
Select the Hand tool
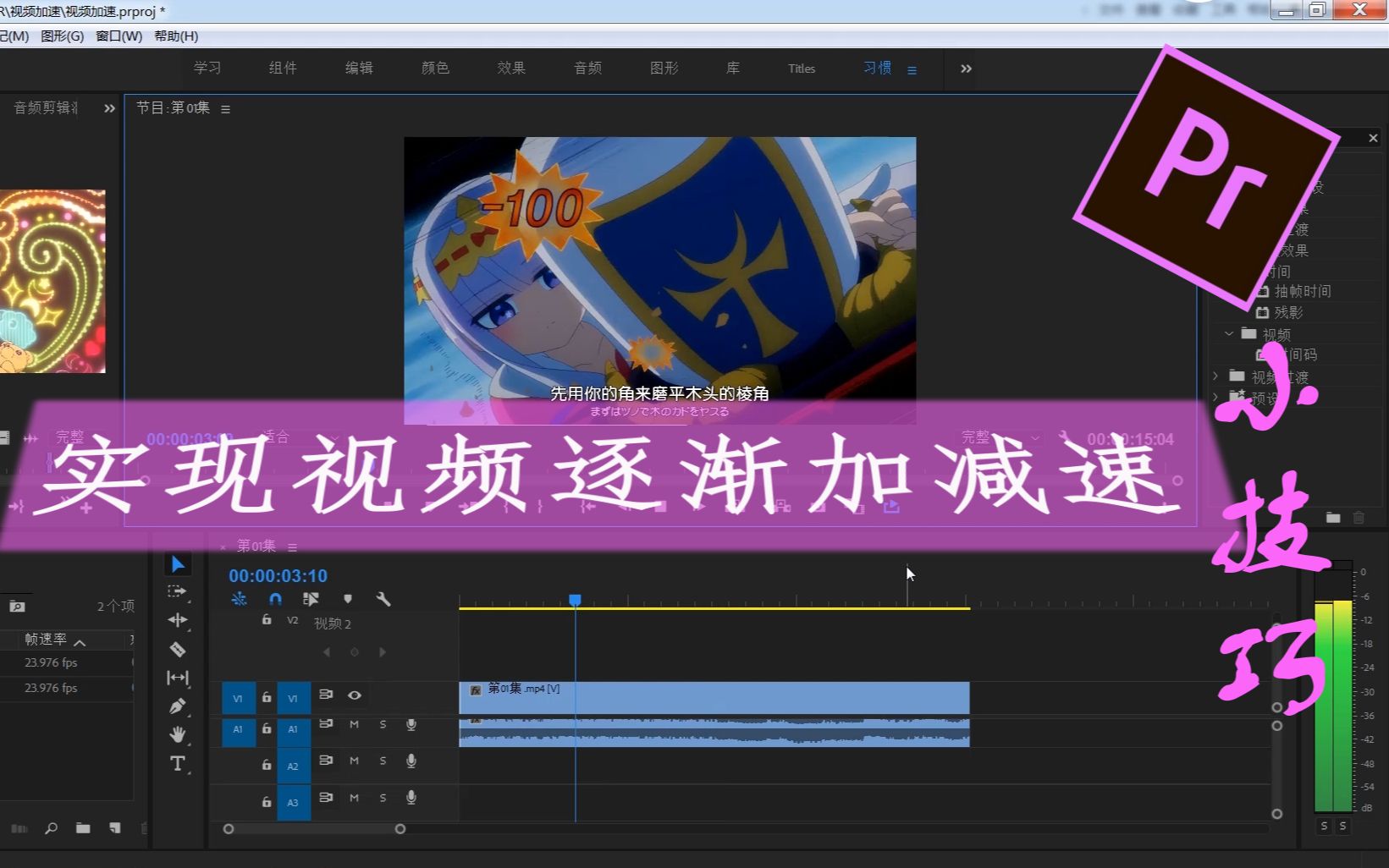tap(177, 734)
